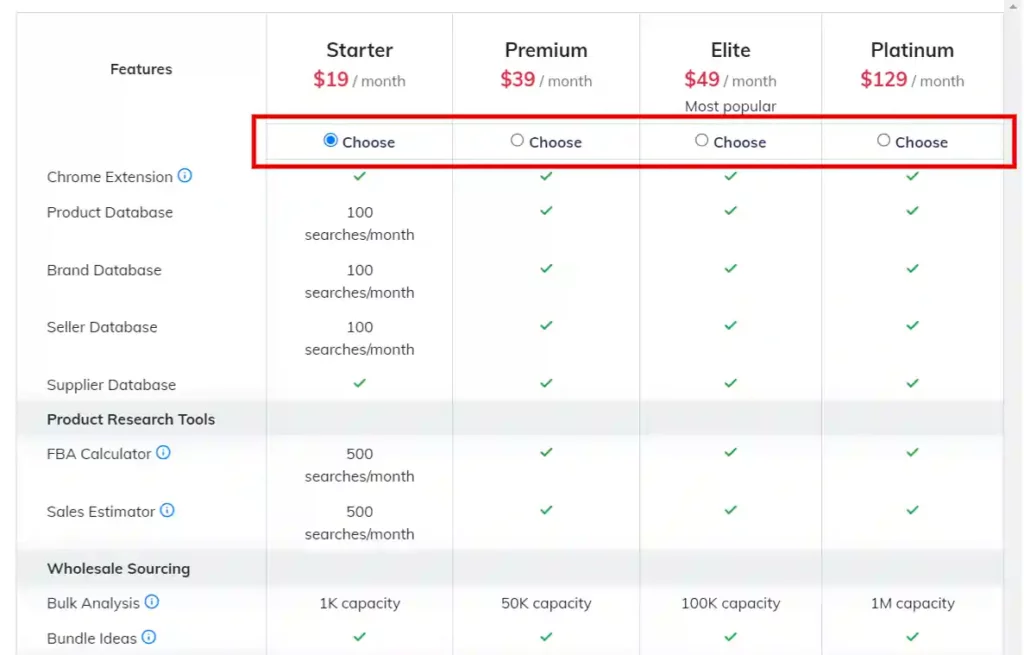Click the Features column header
The width and height of the screenshot is (1024, 655).
(141, 68)
